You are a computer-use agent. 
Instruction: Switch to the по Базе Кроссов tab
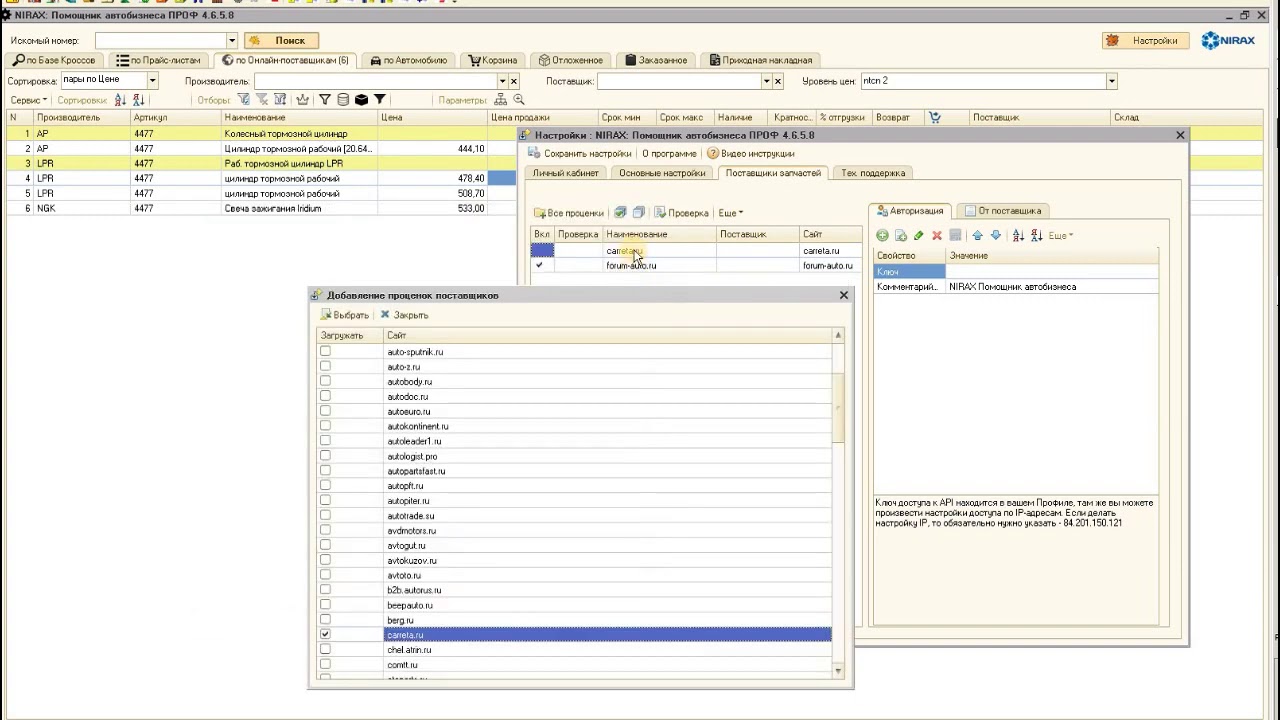tap(54, 61)
